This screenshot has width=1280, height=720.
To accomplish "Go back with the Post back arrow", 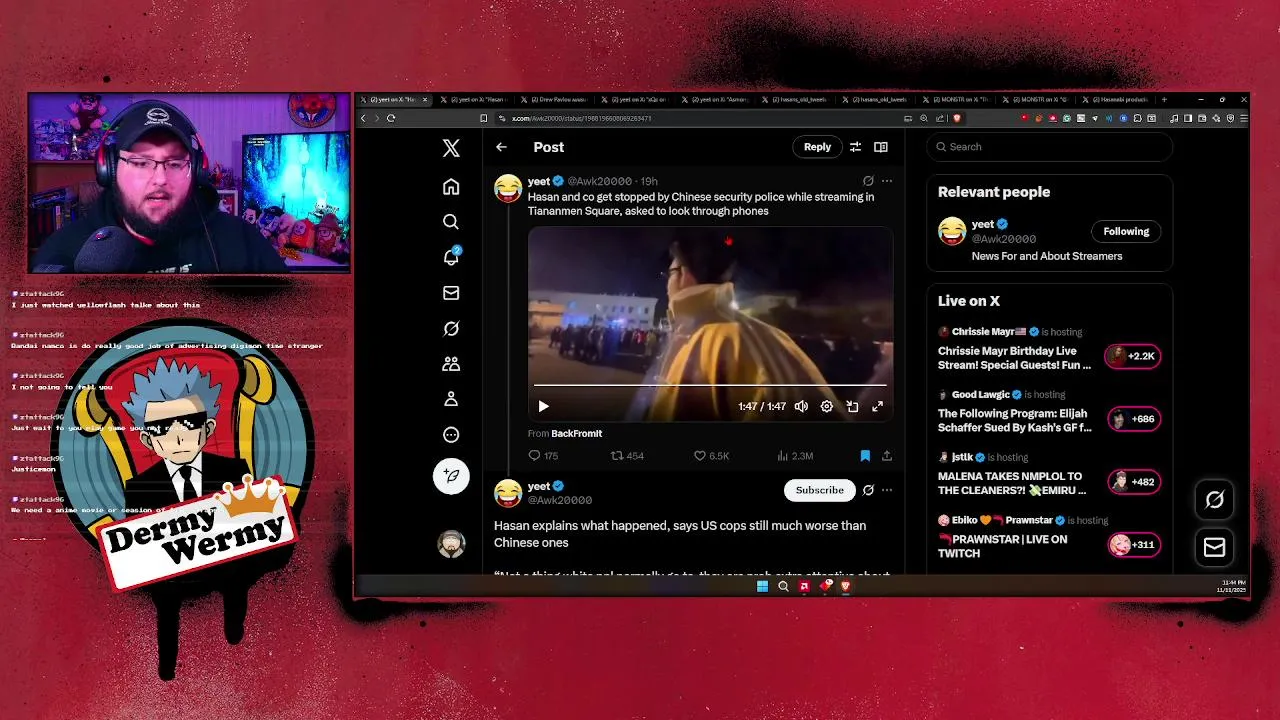I will (x=501, y=147).
